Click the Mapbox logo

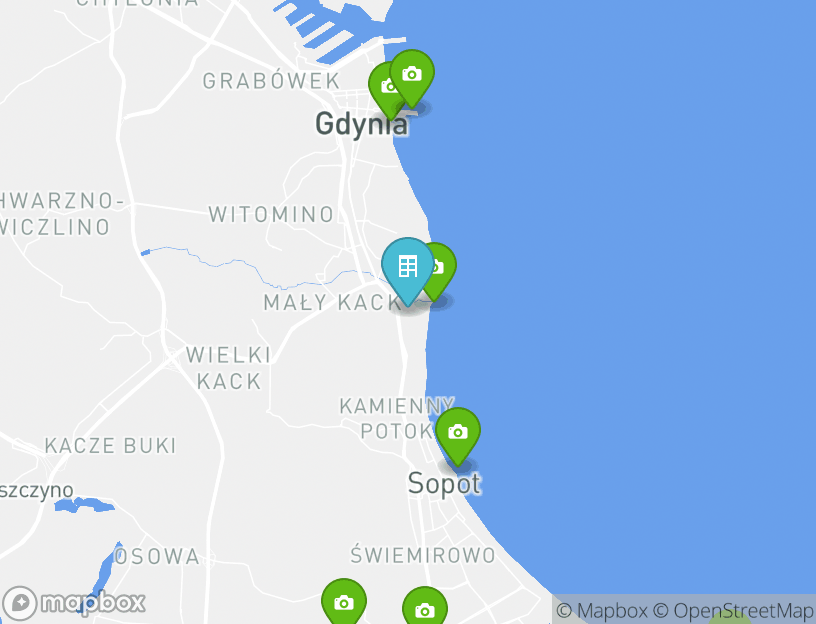point(74,604)
